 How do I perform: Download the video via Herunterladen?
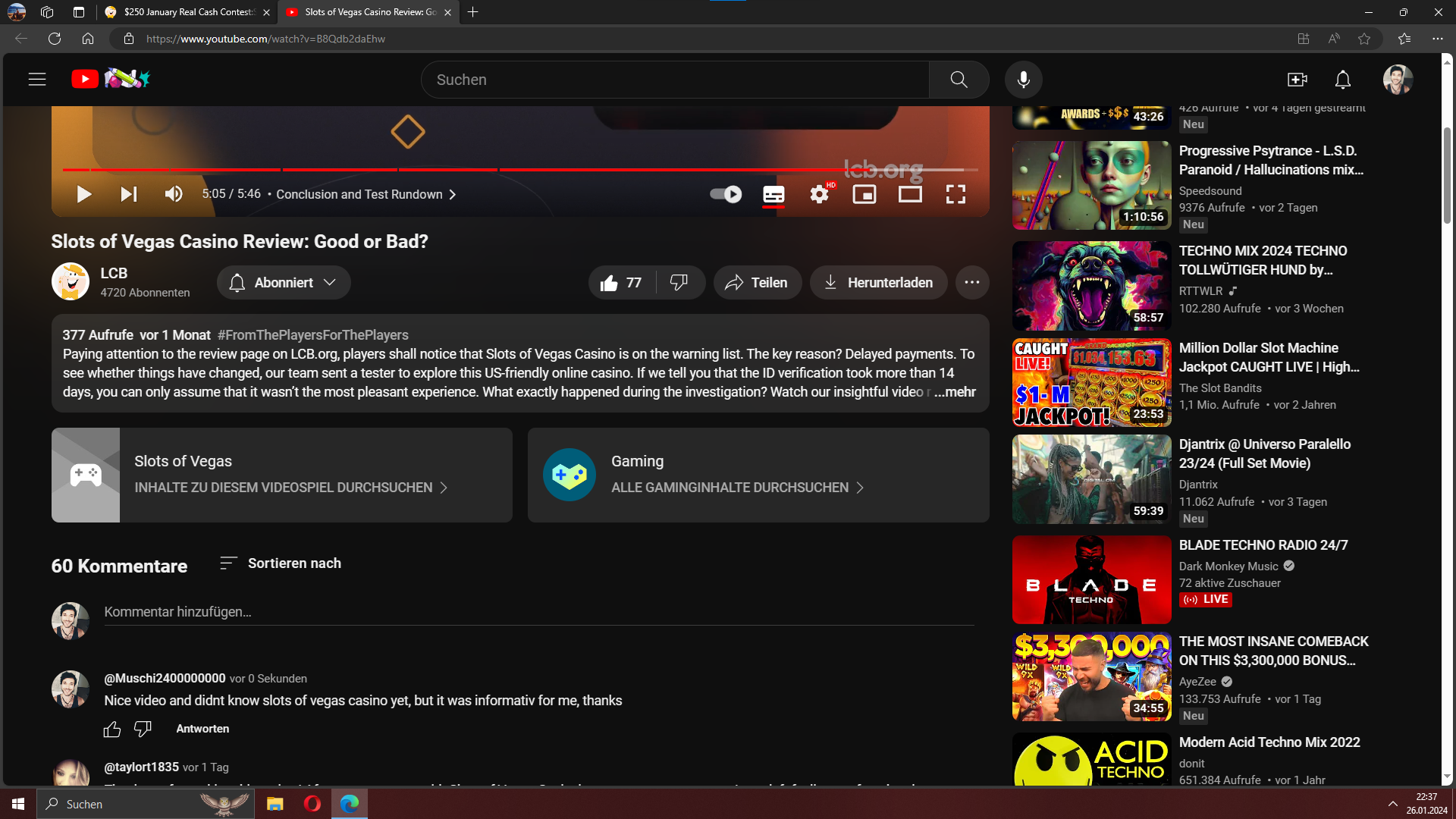tap(878, 283)
